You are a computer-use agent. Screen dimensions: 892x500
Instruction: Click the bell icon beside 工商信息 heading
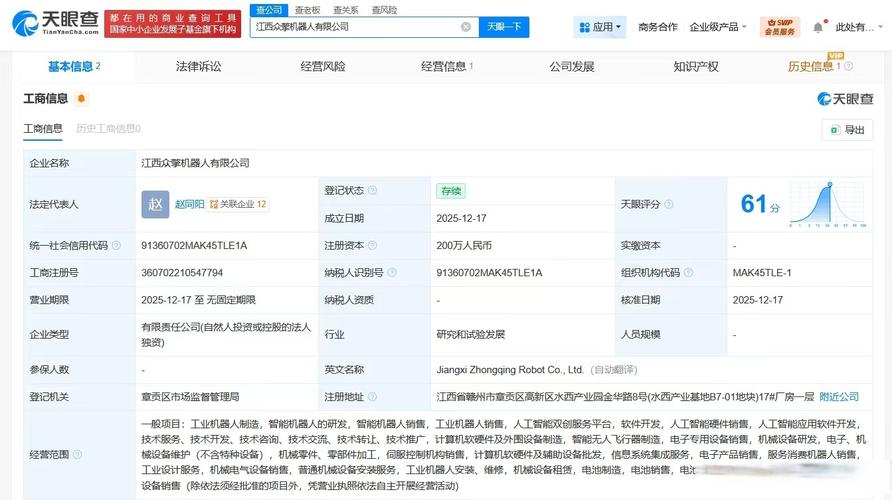[81, 98]
